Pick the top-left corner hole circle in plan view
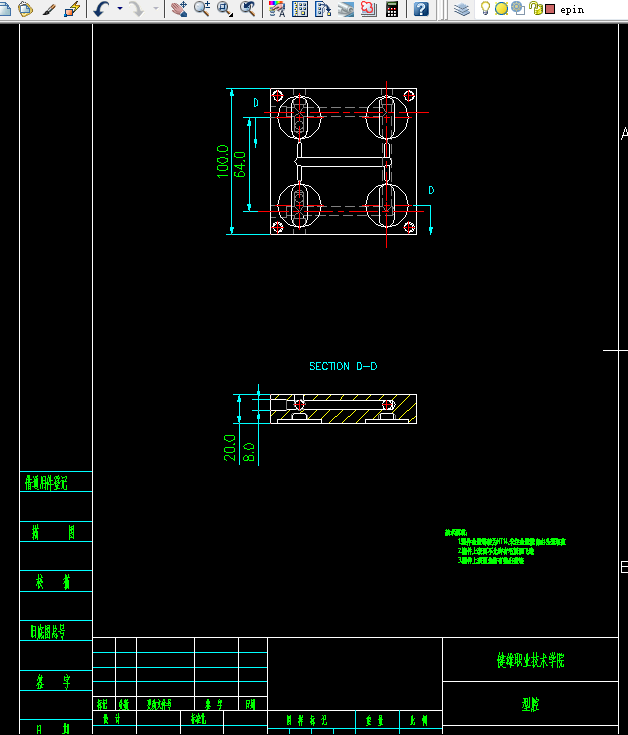 tap(277, 96)
